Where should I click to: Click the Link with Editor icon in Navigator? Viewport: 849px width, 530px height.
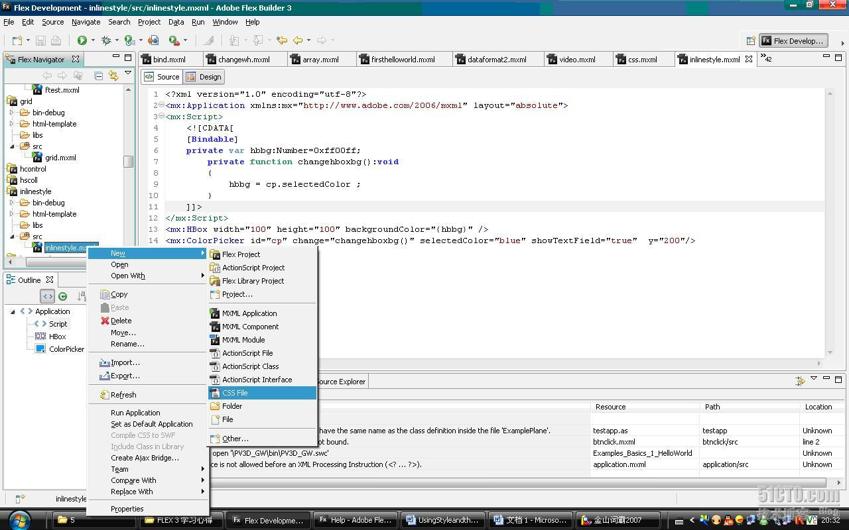pos(113,76)
